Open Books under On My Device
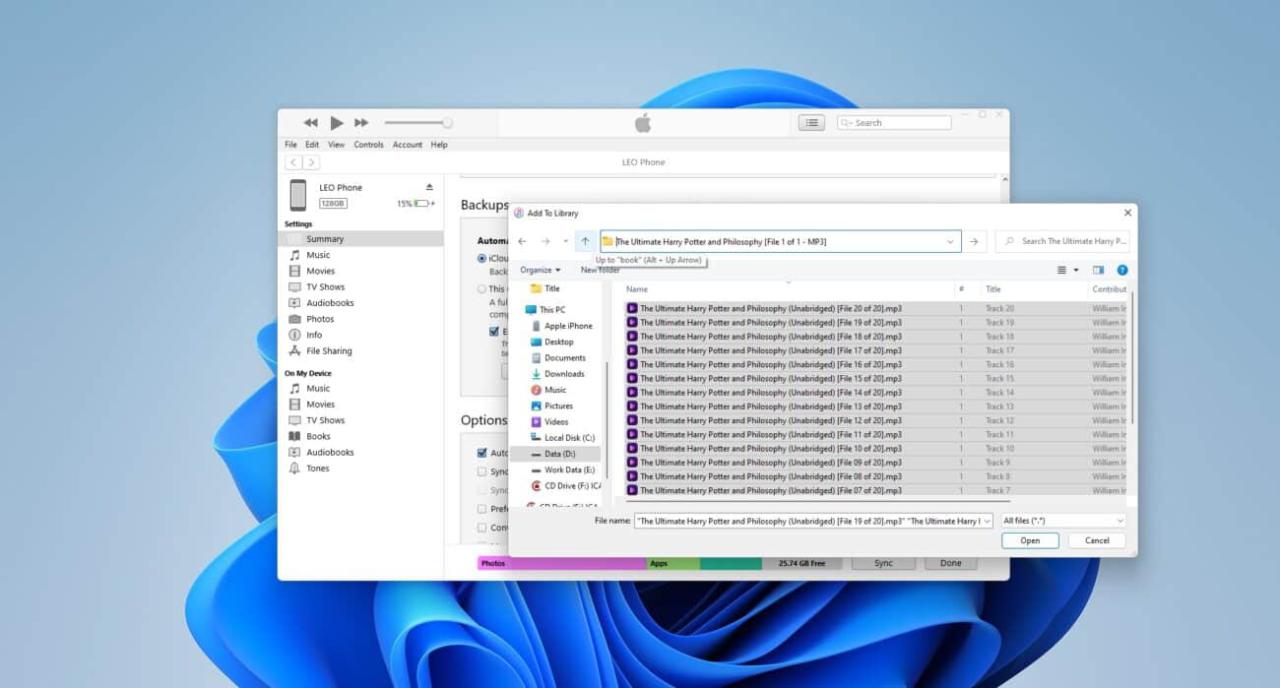 pyautogui.click(x=318, y=436)
